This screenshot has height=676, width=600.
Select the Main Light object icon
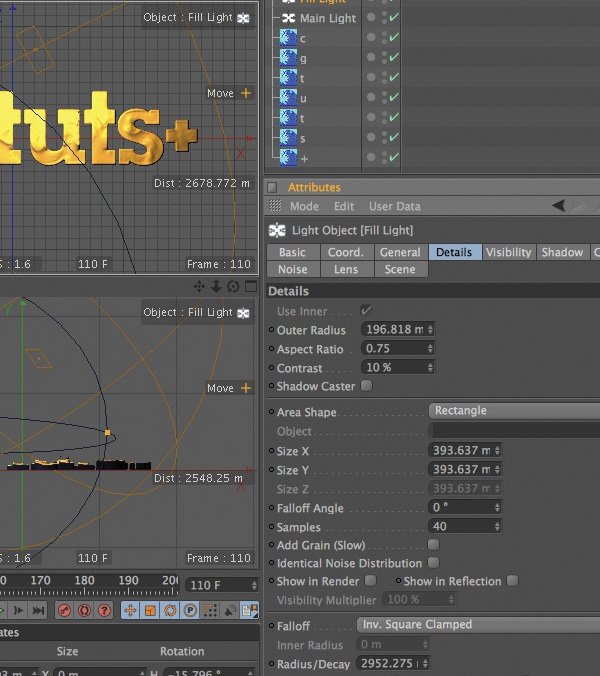[x=288, y=18]
